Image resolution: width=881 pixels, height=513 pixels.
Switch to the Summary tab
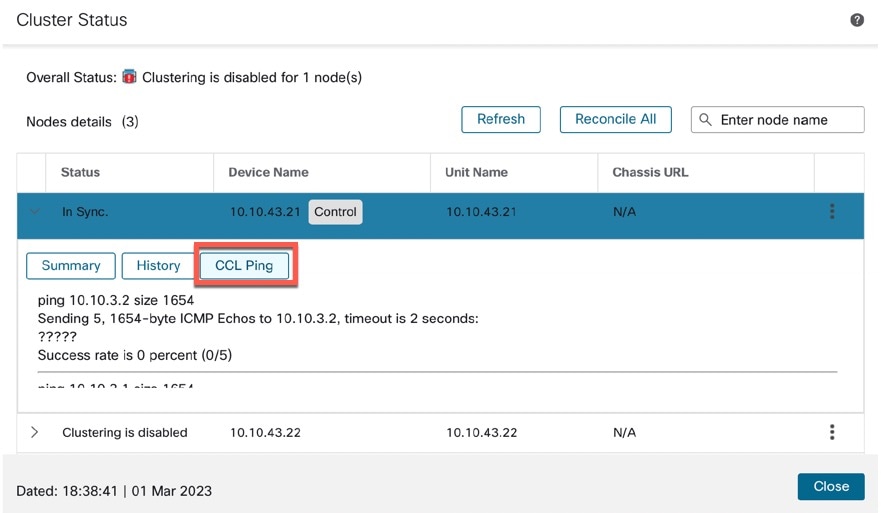click(71, 265)
